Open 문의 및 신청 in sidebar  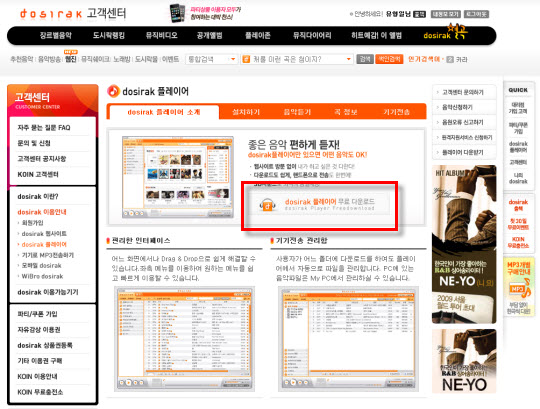pyautogui.click(x=34, y=143)
